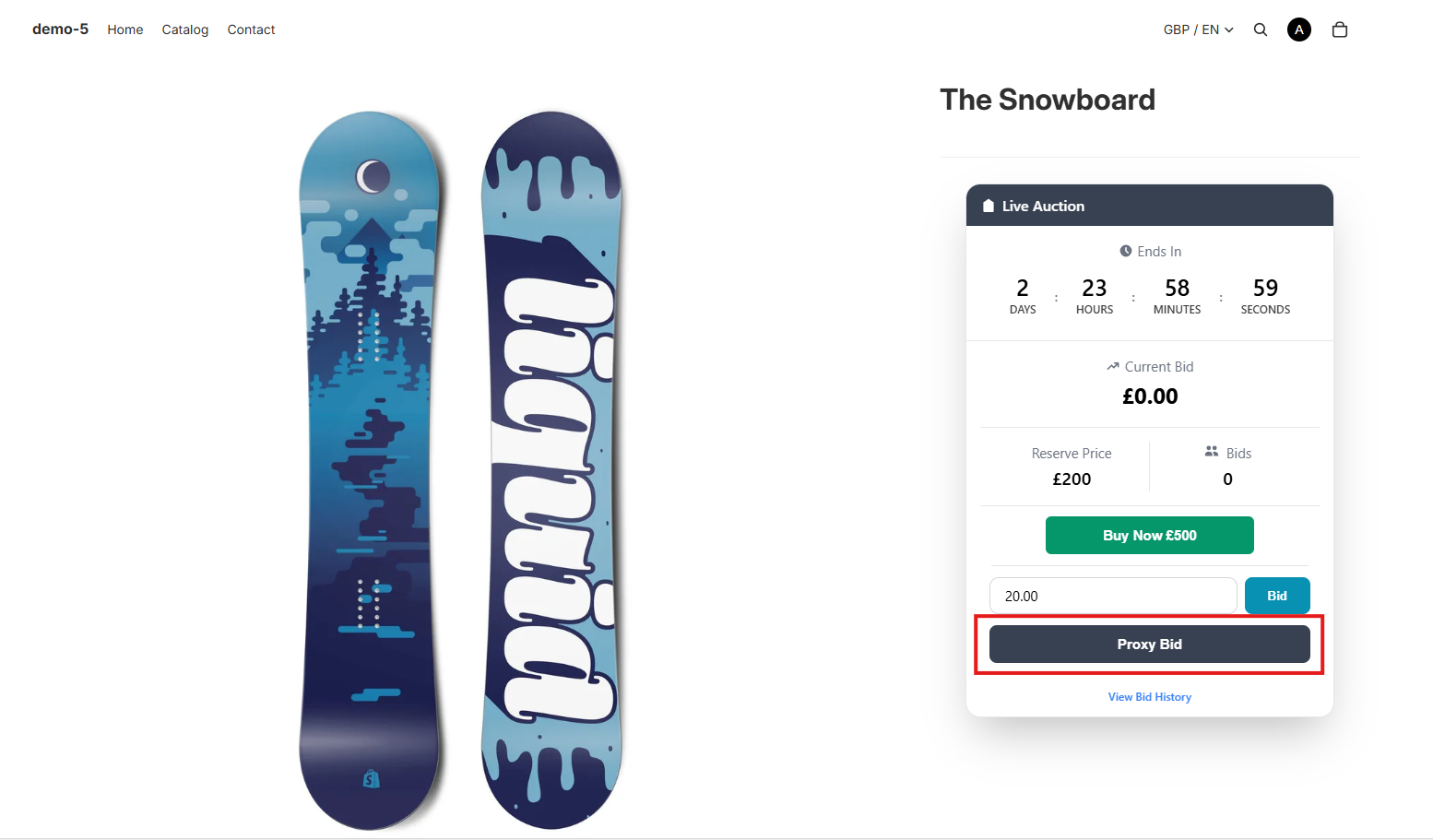This screenshot has height=840, width=1433.
Task: Open the Catalog menu item
Action: coord(185,30)
